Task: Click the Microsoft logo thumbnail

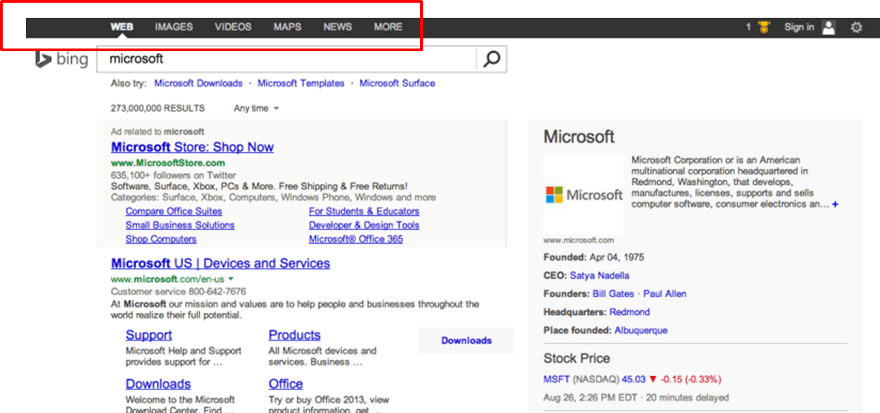Action: pyautogui.click(x=584, y=195)
